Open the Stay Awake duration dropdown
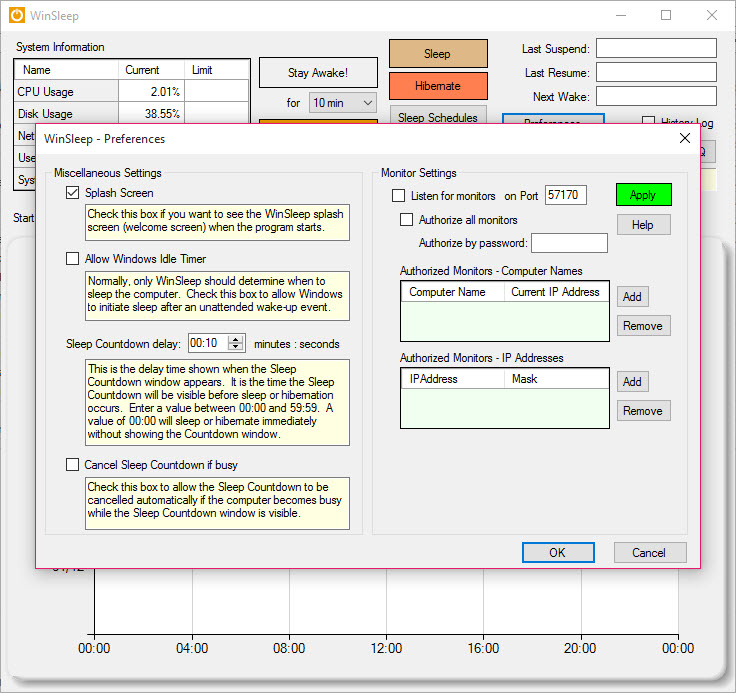This screenshot has width=736, height=693. pyautogui.click(x=342, y=103)
